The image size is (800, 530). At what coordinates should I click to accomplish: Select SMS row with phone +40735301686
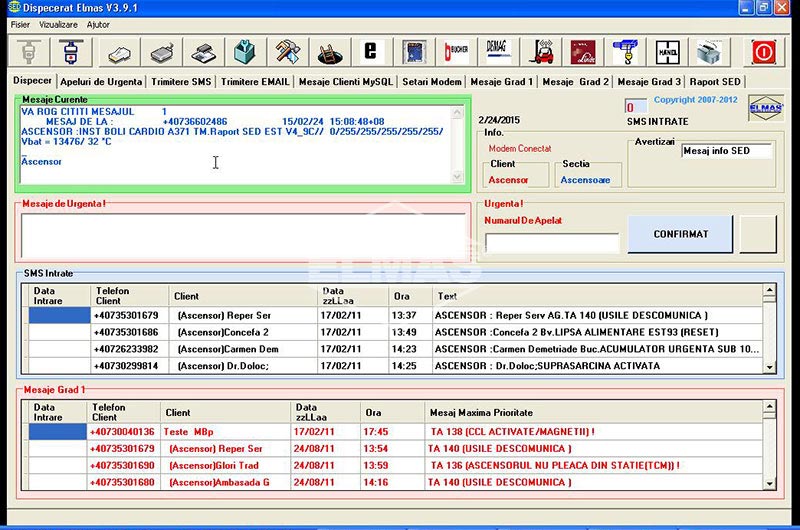pyautogui.click(x=395, y=332)
